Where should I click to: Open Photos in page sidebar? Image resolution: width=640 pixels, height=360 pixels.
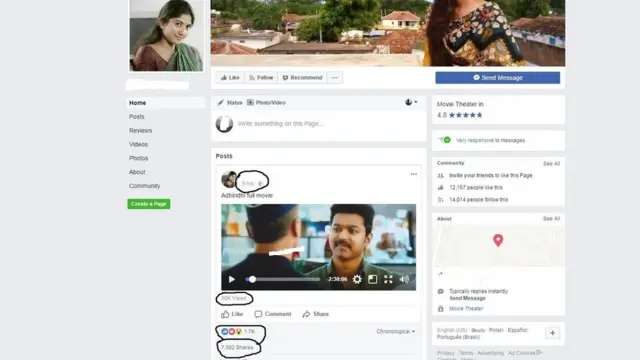click(x=138, y=158)
